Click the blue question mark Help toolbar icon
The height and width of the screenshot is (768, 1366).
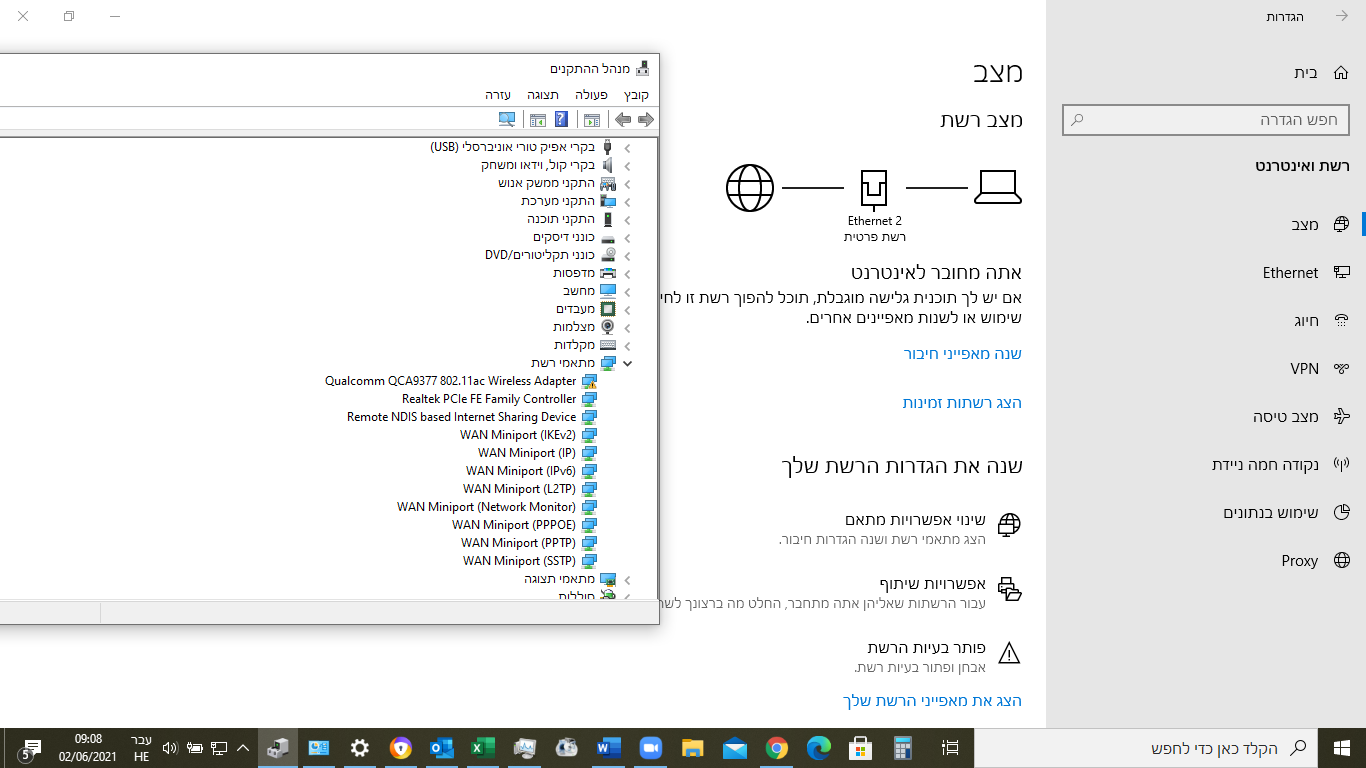click(x=561, y=120)
